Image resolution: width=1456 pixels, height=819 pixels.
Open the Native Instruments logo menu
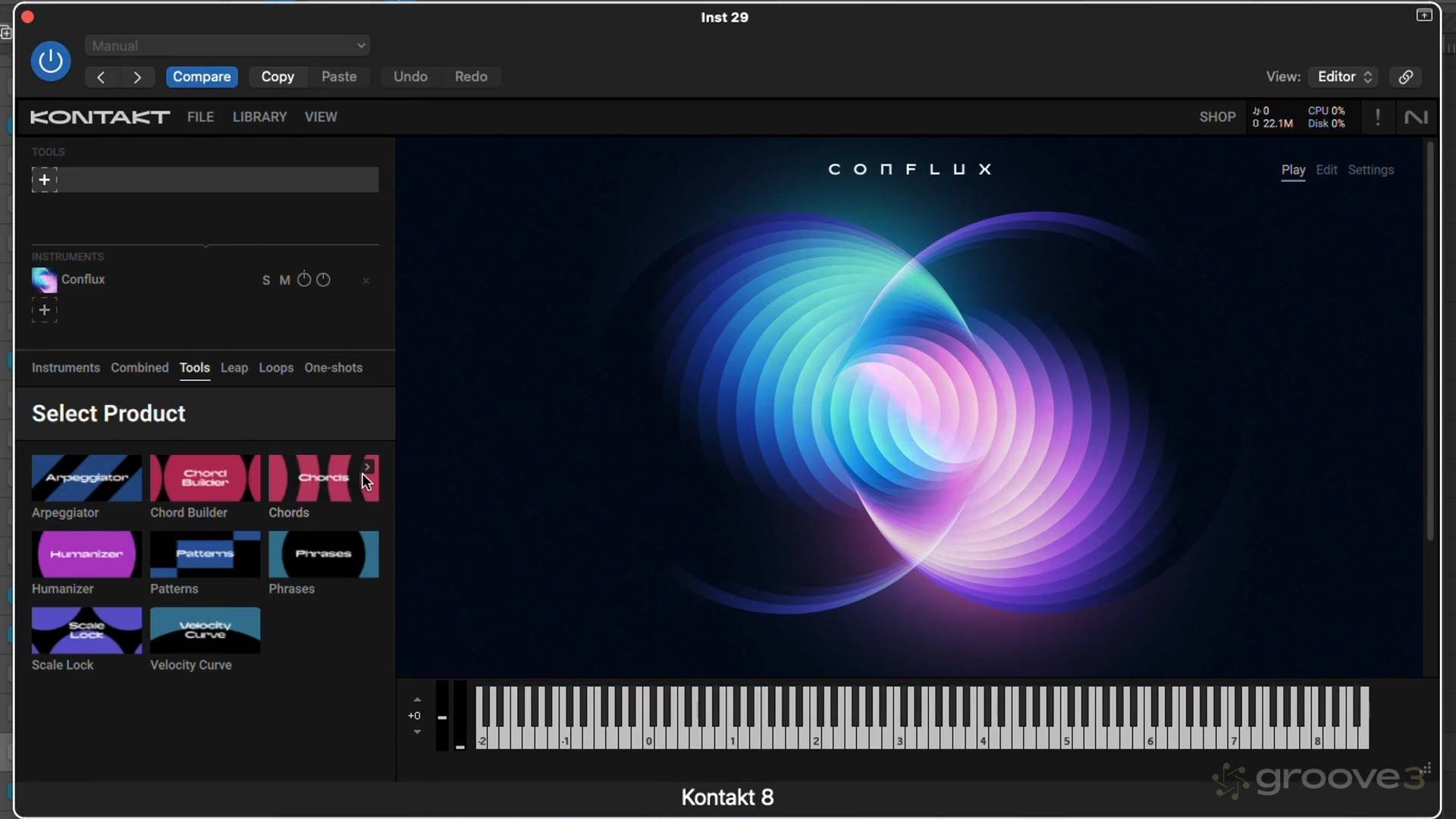pos(1415,117)
